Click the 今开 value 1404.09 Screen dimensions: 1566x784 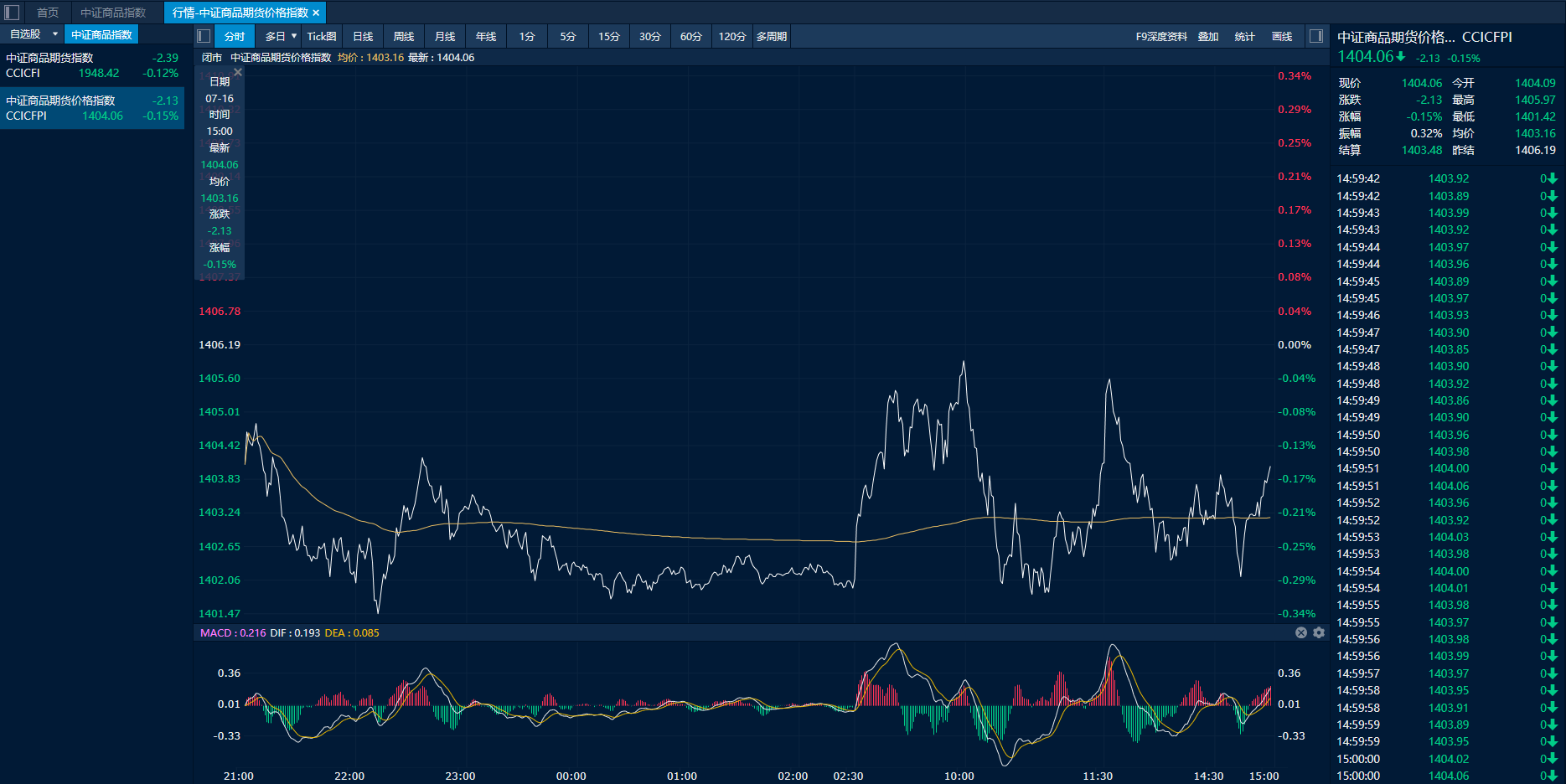1535,83
